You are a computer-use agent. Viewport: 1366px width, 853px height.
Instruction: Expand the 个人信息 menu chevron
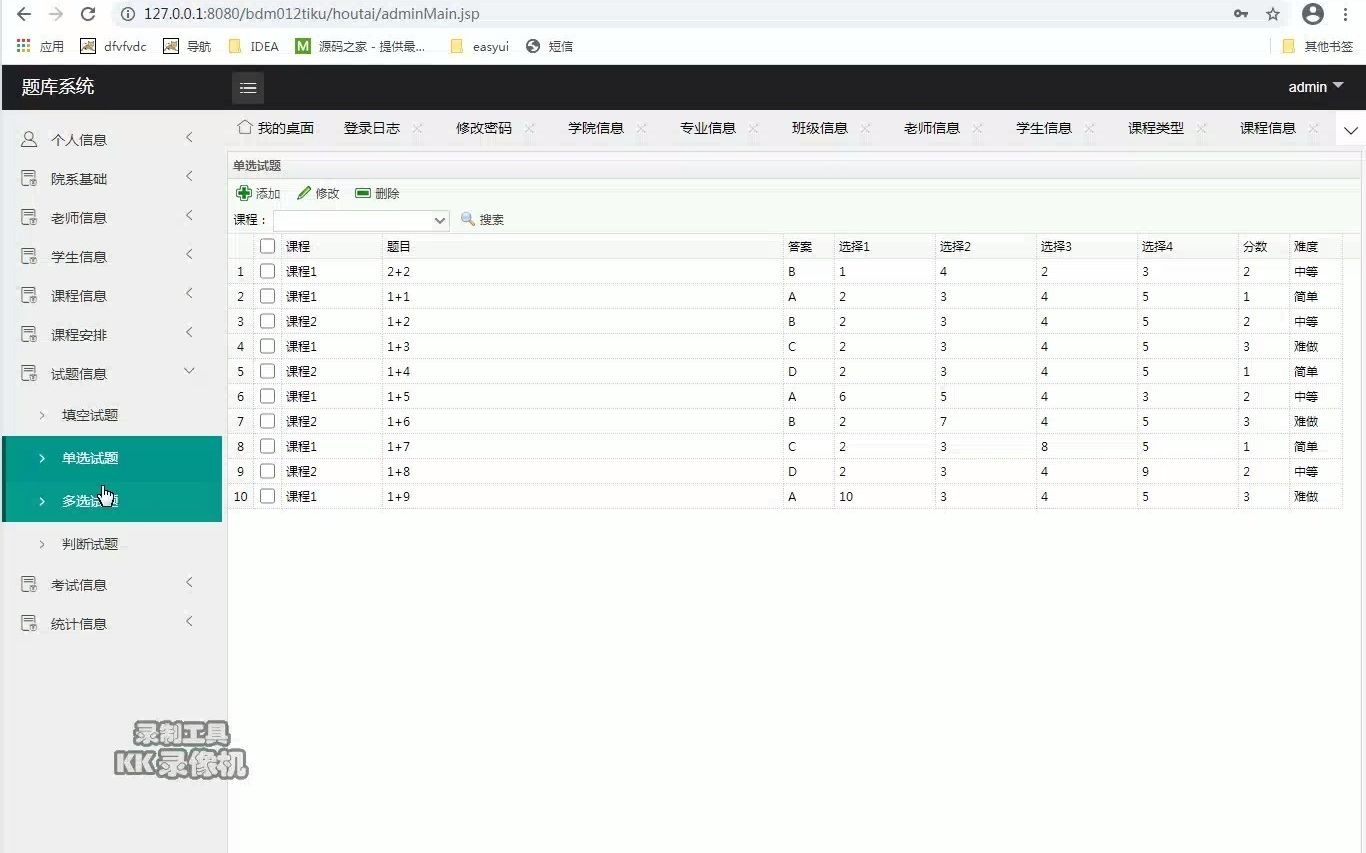[x=189, y=137]
